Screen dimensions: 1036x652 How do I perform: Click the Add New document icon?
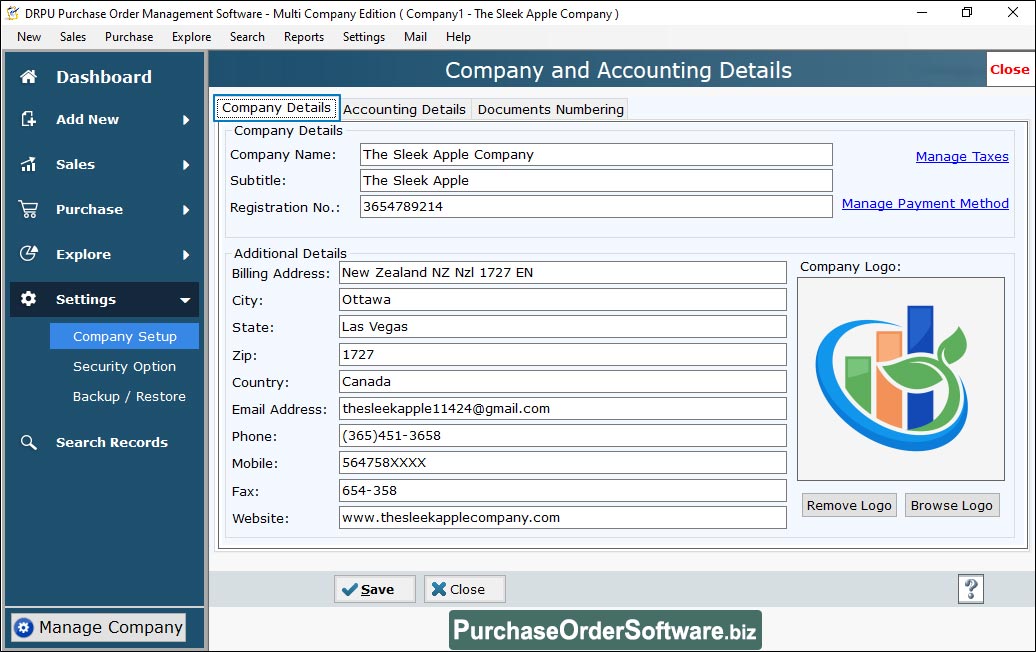coord(28,119)
